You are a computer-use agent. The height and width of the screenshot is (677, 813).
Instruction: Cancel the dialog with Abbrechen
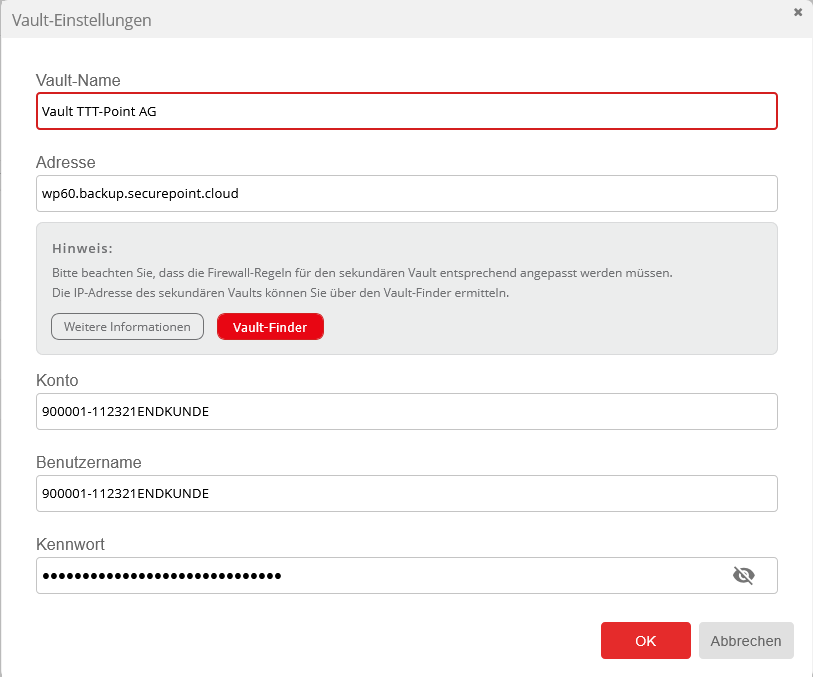click(x=746, y=641)
